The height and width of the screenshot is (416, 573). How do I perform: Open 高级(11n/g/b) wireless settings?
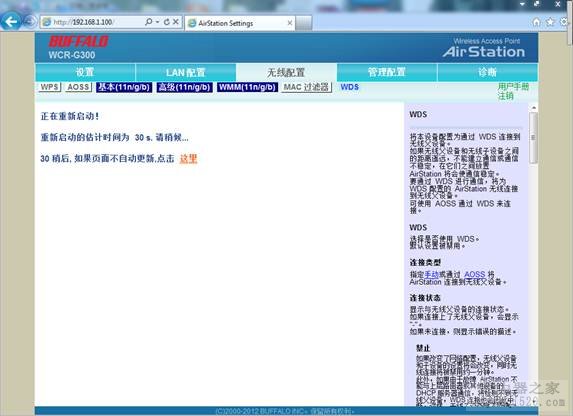point(185,87)
